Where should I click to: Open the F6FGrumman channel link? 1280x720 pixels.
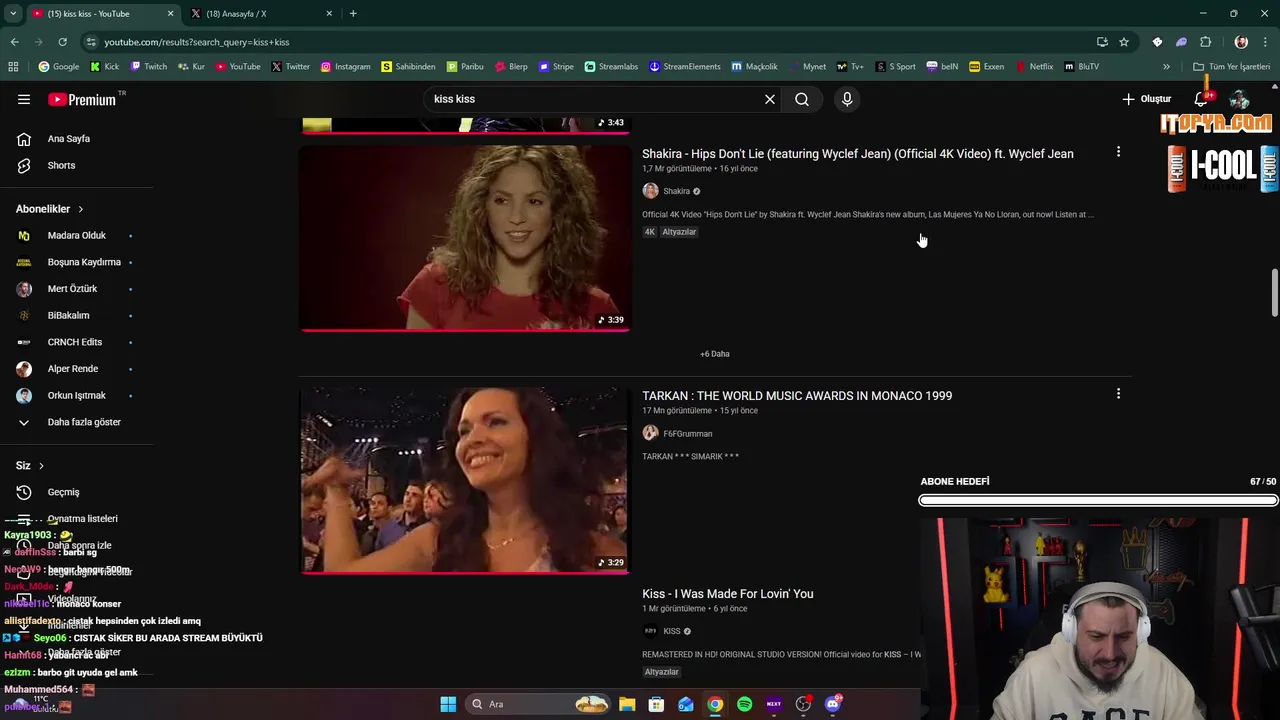pyautogui.click(x=687, y=434)
